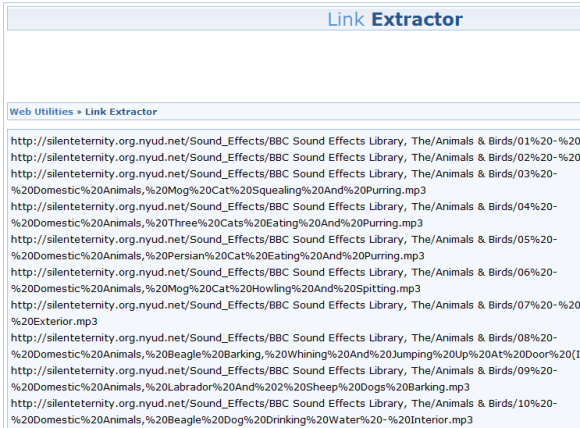Select the Animals & Birds/03 URL line
The image size is (580, 428).
pyautogui.click(x=284, y=174)
